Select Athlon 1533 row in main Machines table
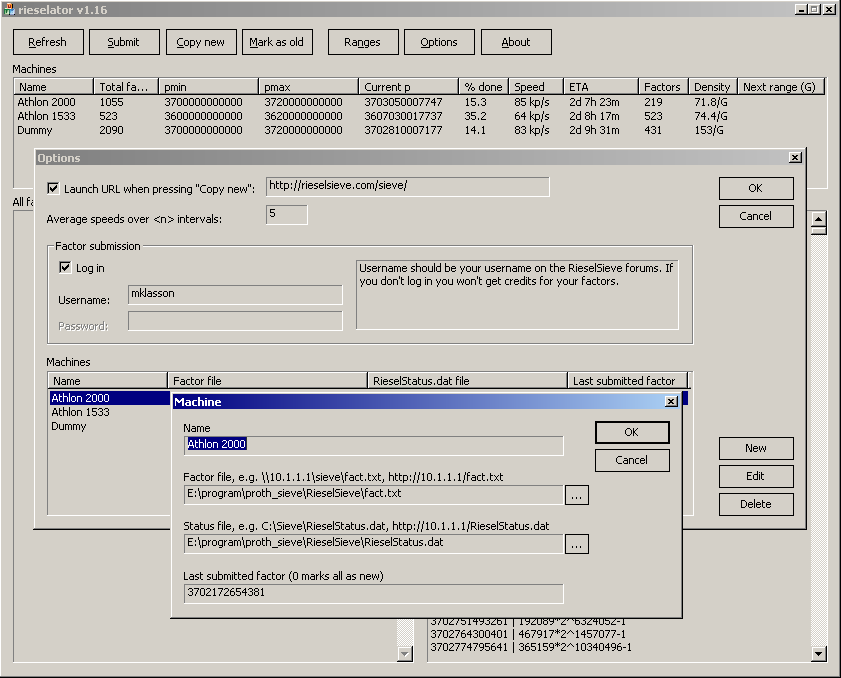The image size is (841, 678). [x=418, y=116]
